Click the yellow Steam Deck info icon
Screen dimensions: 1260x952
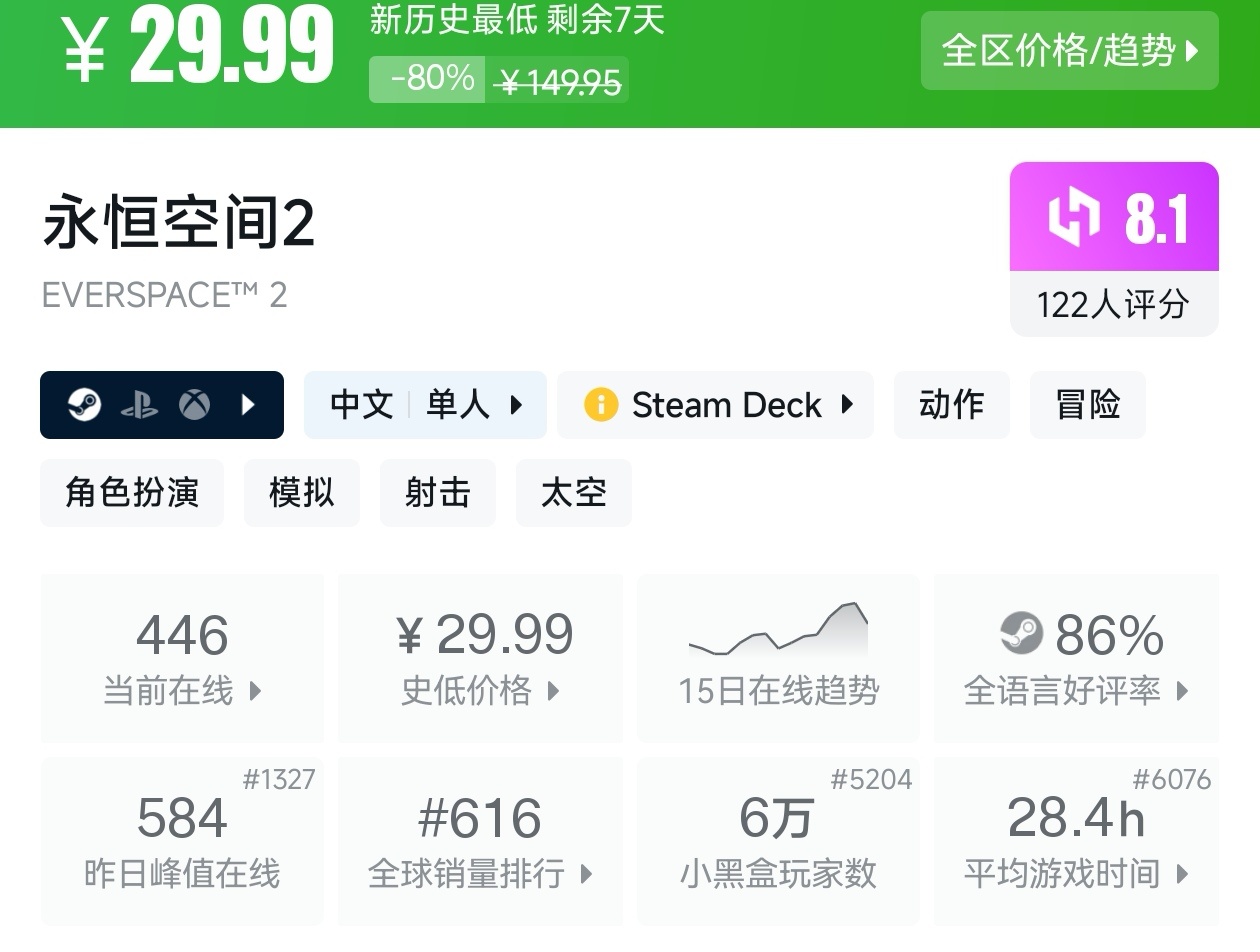(601, 405)
